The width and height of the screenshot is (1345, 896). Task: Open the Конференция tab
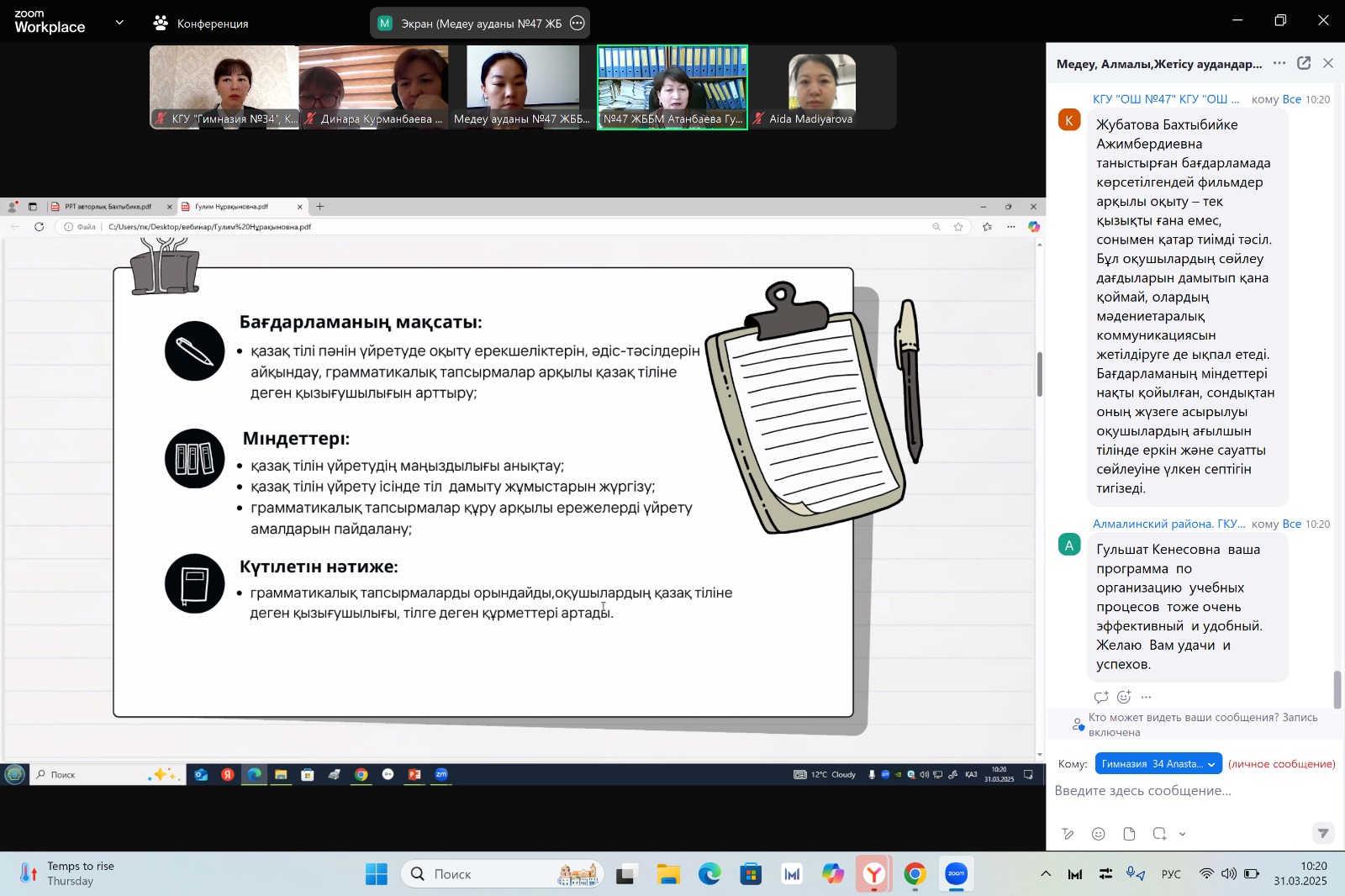pyautogui.click(x=201, y=24)
